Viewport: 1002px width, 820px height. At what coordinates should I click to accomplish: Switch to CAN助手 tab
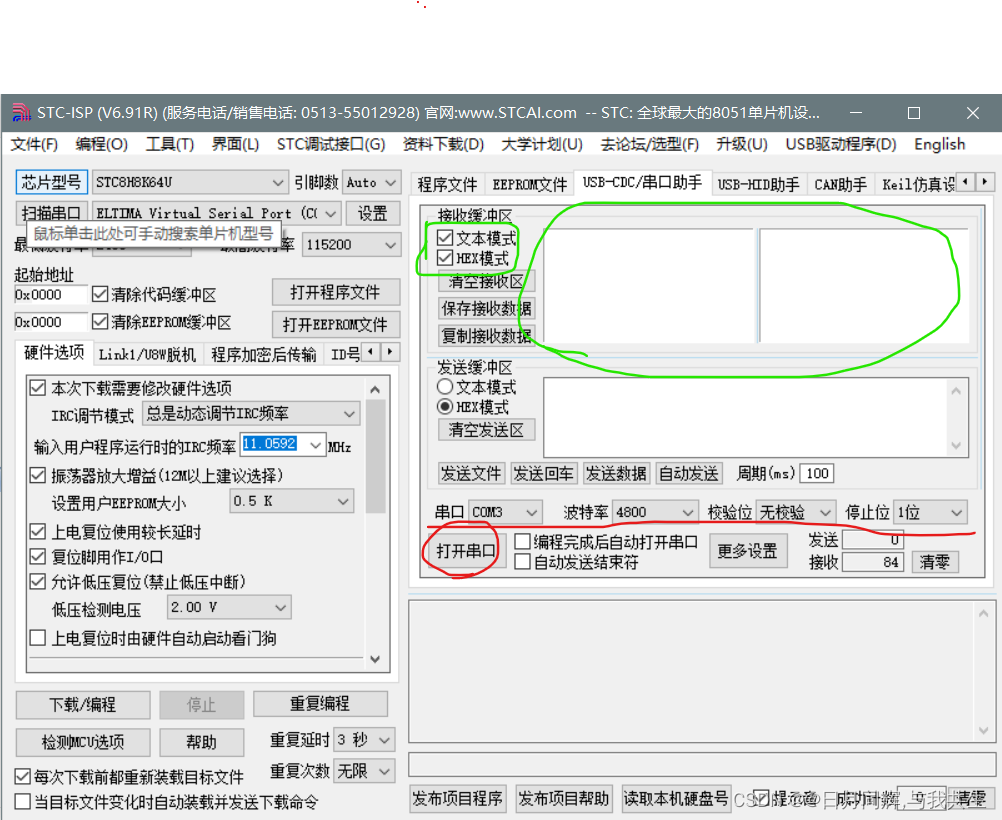(840, 184)
